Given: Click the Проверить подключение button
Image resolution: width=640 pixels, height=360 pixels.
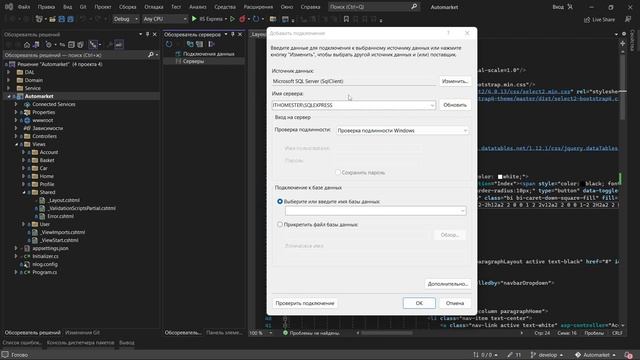Looking at the screenshot, I should coord(305,303).
